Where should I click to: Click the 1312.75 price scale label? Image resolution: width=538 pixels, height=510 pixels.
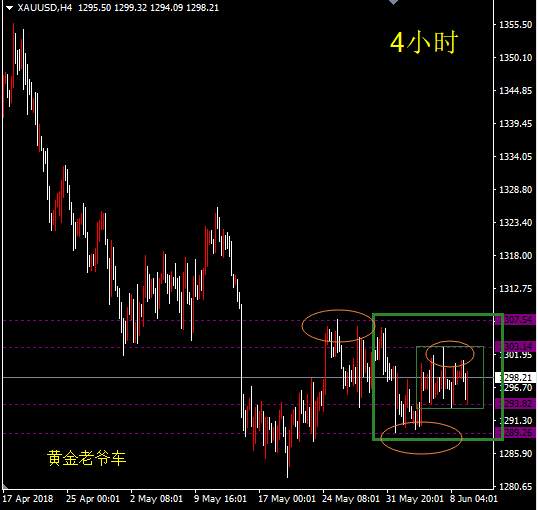[x=515, y=289]
